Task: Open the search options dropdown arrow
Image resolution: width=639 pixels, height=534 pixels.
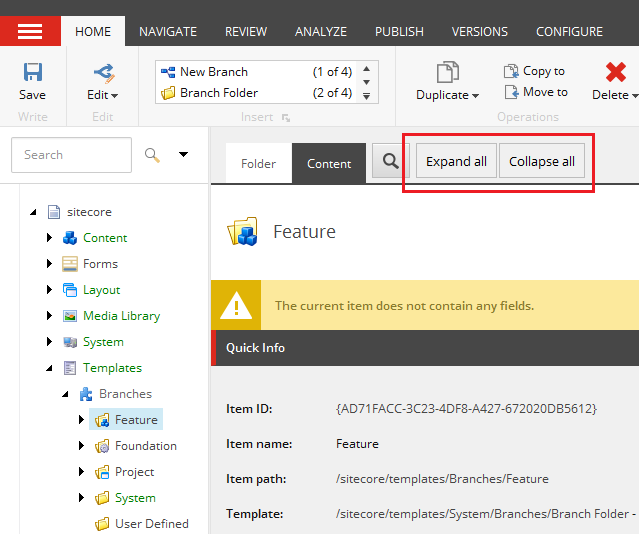Action: coord(183,155)
